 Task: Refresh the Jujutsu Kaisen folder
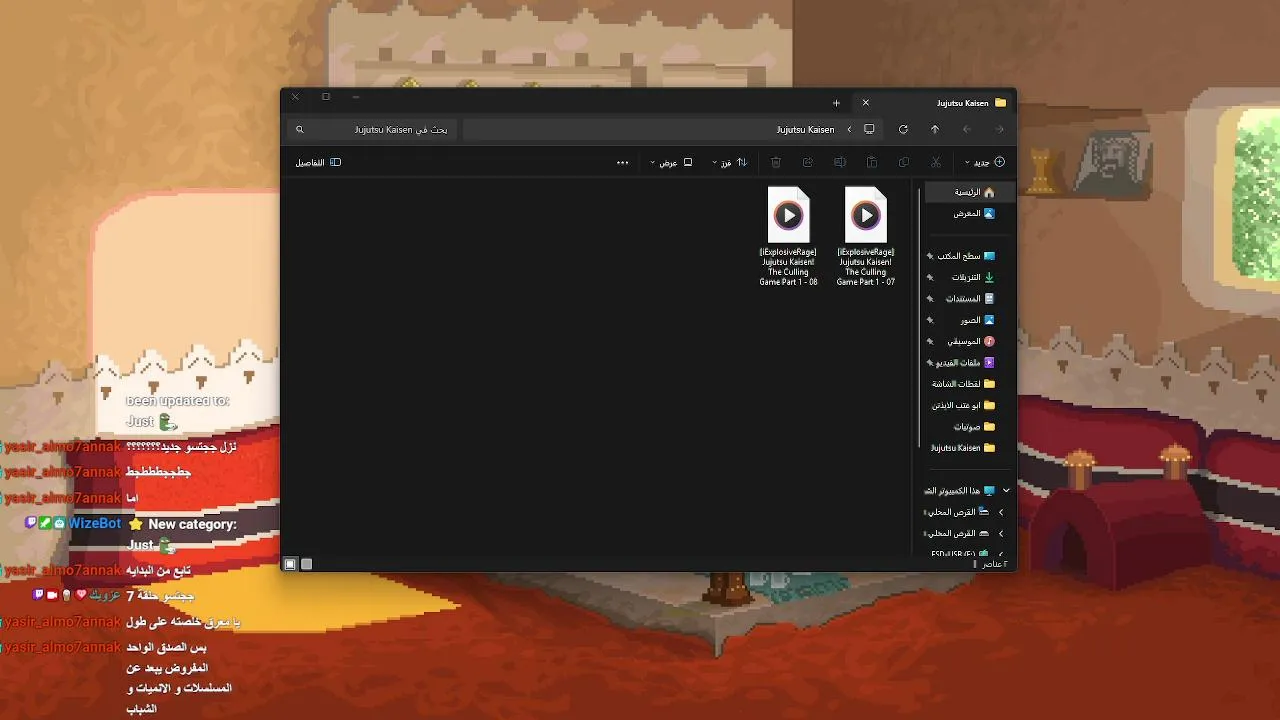point(903,129)
